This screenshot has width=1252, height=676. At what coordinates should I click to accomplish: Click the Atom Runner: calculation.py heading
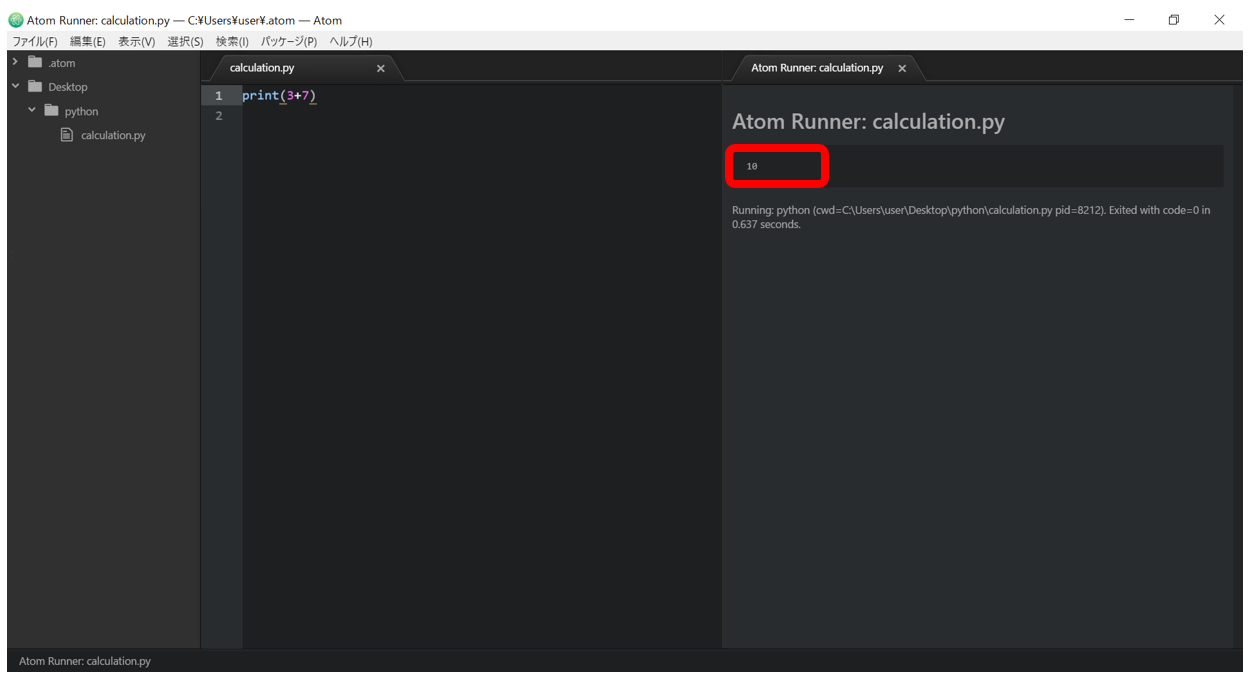pyautogui.click(x=868, y=122)
